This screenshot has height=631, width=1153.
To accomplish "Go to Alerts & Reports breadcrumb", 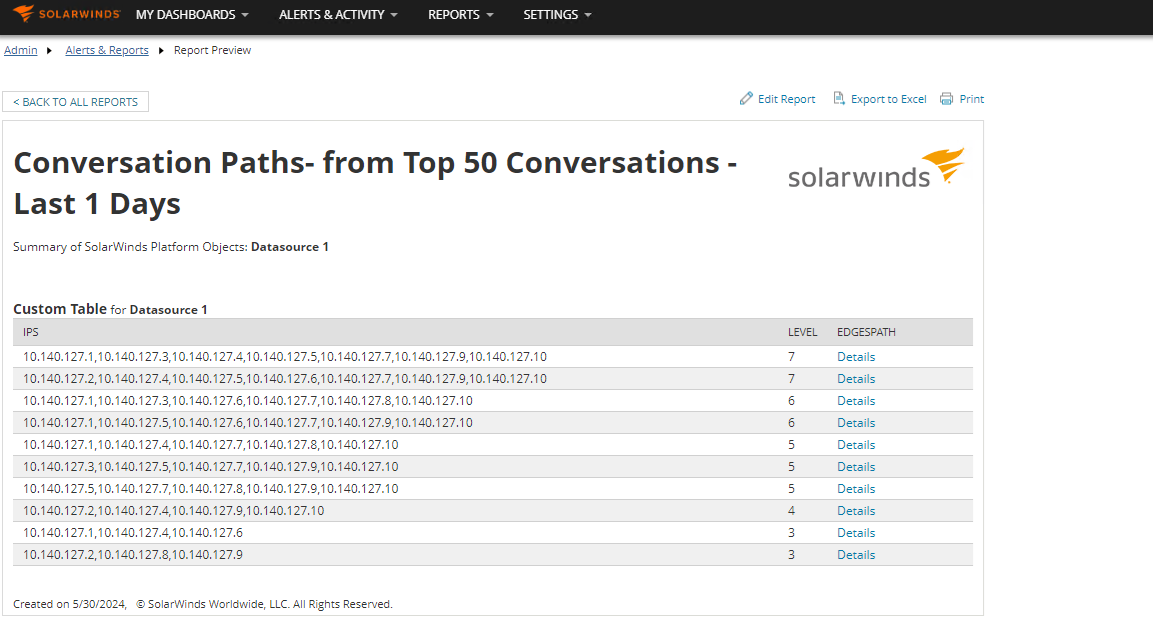I will click(x=107, y=50).
